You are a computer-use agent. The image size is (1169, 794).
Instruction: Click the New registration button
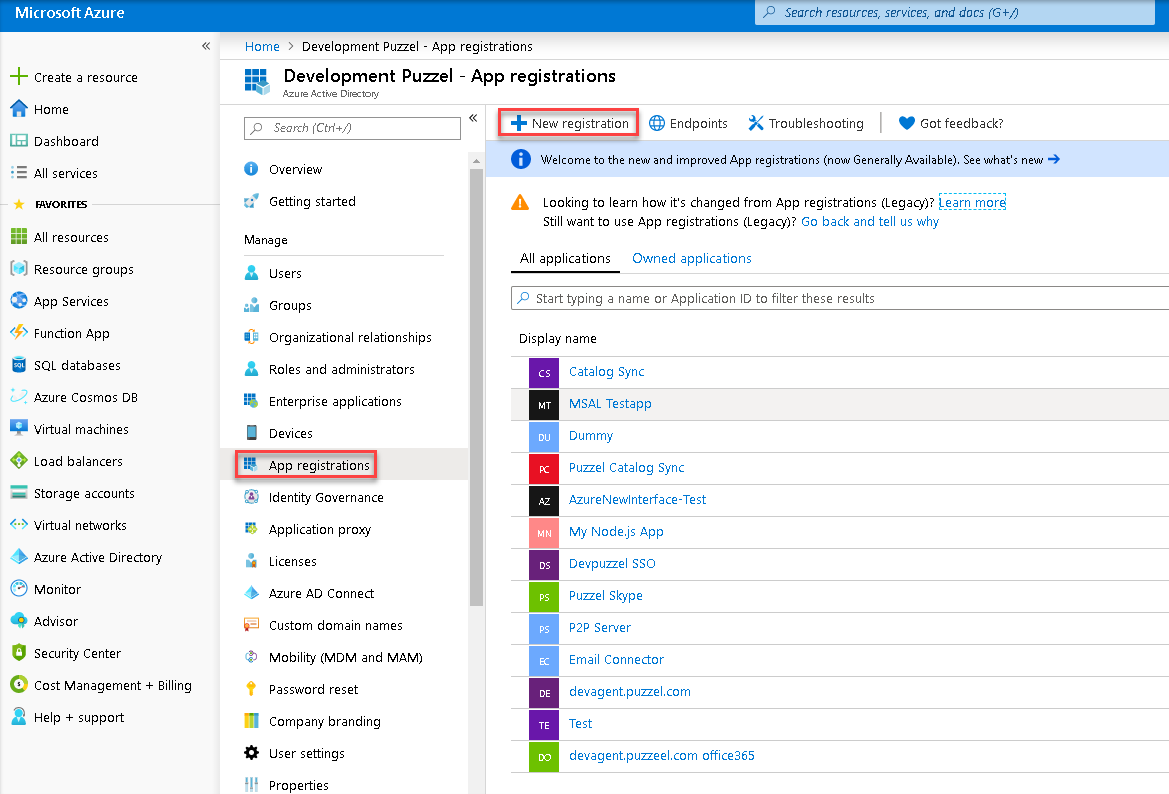[569, 123]
